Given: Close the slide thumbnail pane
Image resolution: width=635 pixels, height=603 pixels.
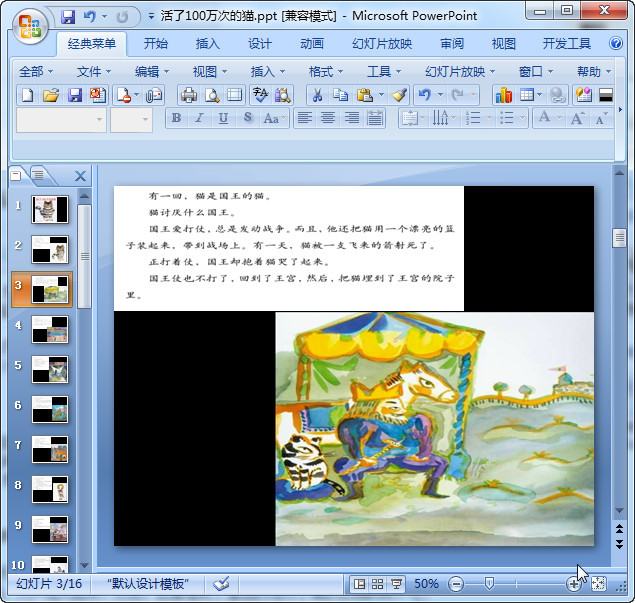Looking at the screenshot, I should click(x=80, y=176).
